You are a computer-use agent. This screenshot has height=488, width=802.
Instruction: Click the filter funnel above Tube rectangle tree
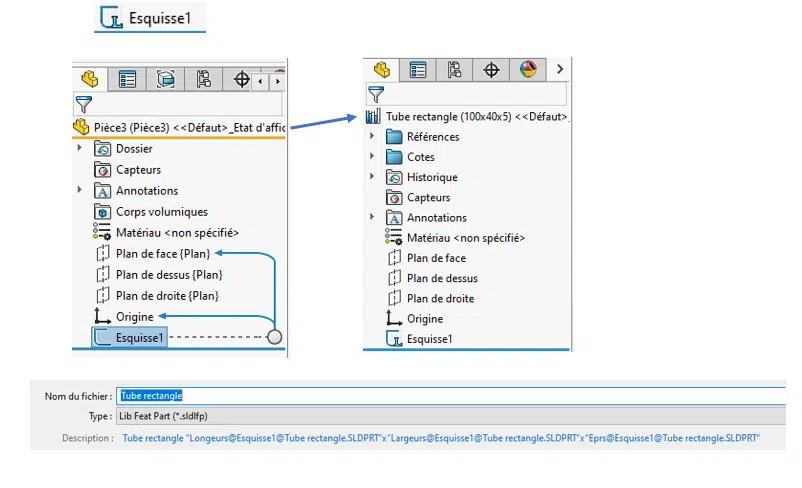click(x=376, y=94)
